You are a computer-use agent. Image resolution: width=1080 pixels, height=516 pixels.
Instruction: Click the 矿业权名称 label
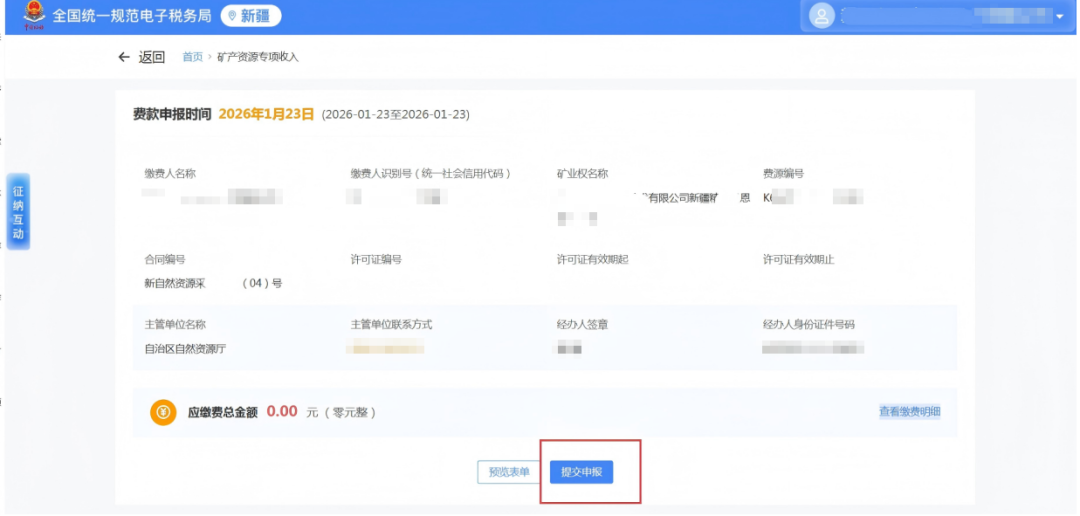(x=583, y=174)
